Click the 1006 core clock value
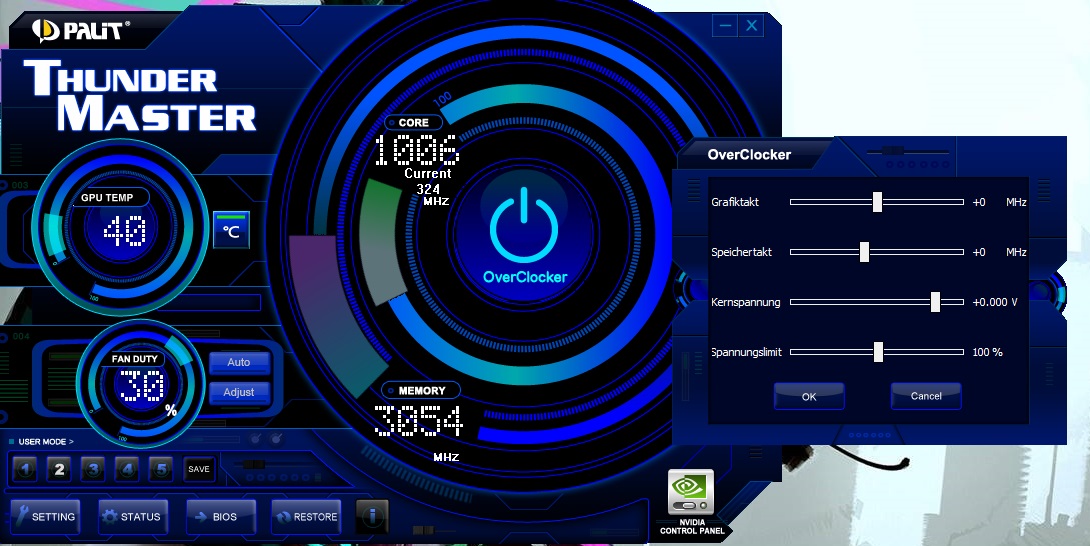1090x546 pixels. (x=417, y=150)
